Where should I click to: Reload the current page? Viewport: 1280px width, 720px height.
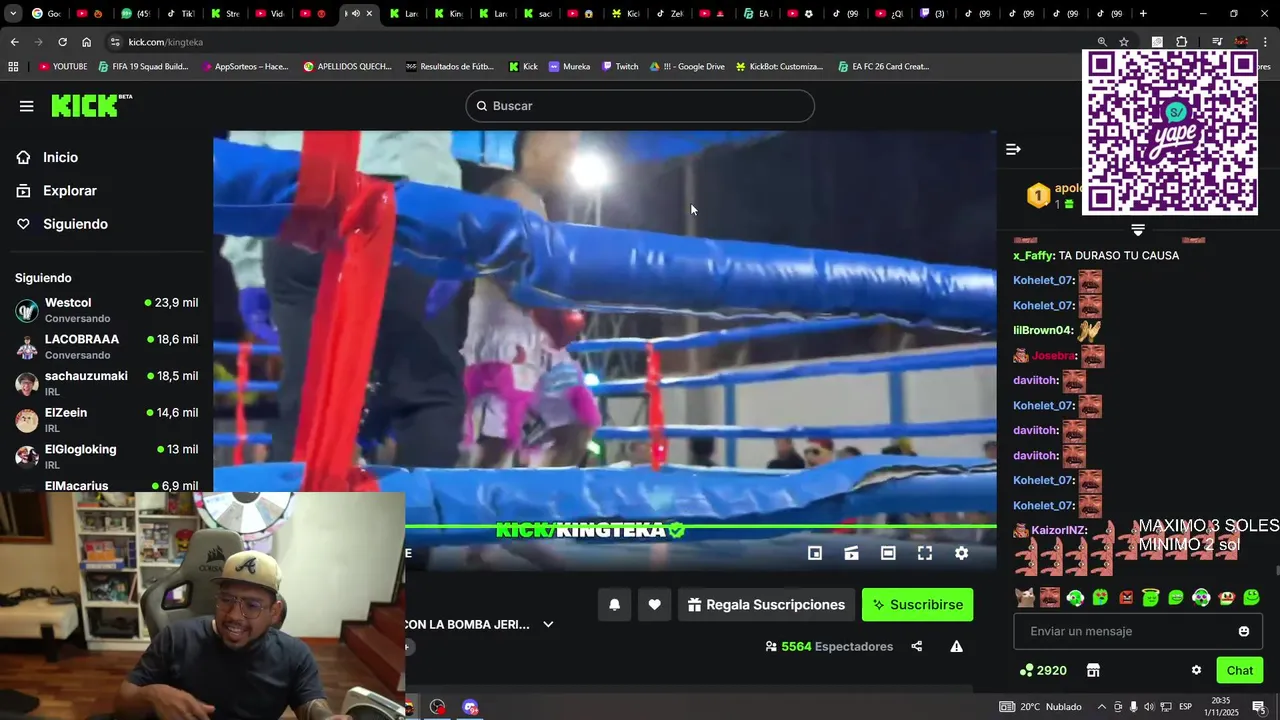(62, 42)
